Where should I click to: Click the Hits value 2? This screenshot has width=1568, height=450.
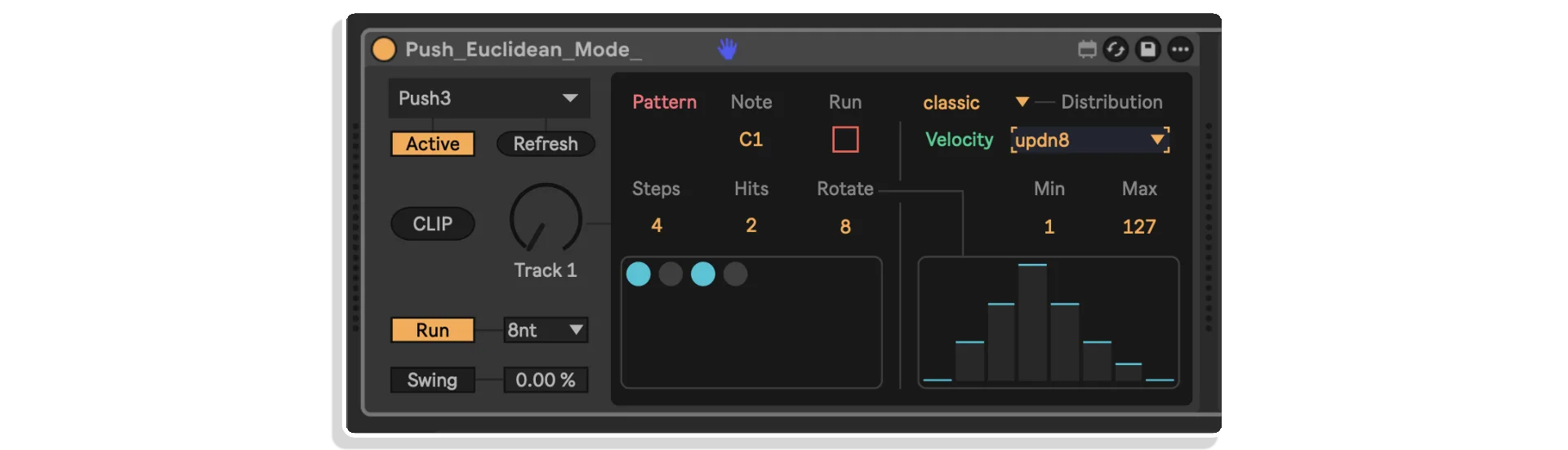pyautogui.click(x=751, y=225)
